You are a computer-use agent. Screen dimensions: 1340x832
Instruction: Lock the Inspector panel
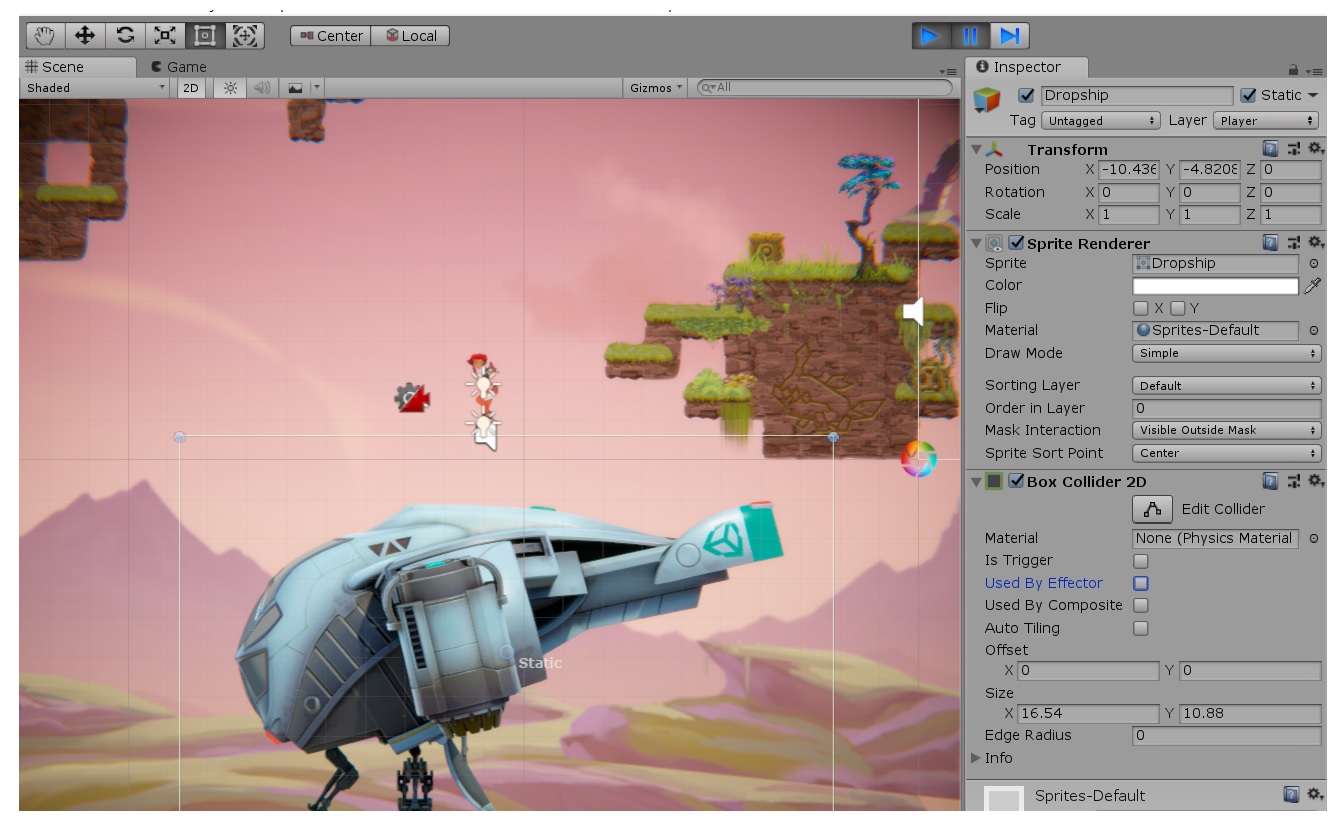pyautogui.click(x=1293, y=70)
